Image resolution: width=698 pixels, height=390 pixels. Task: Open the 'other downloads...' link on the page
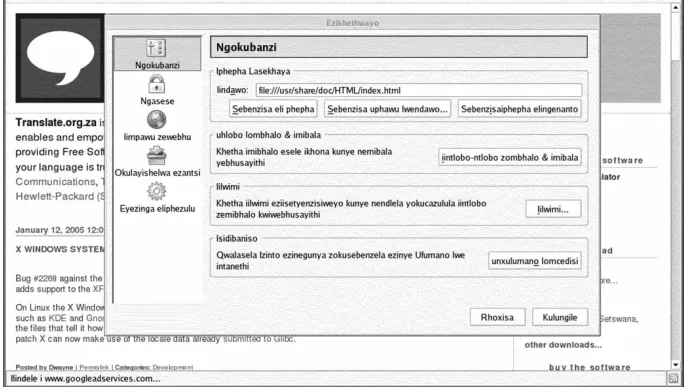click(x=563, y=345)
